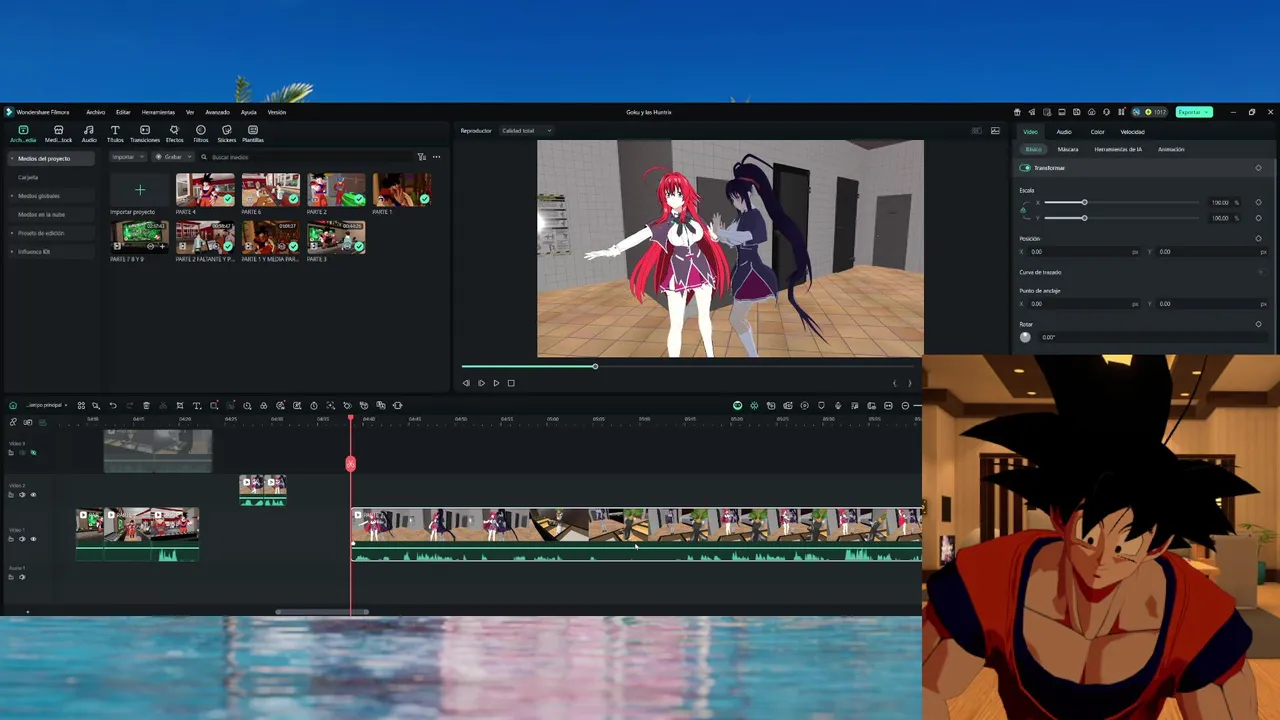The image size is (1280, 720).
Task: Hide the Video 1 track
Action: (33, 539)
